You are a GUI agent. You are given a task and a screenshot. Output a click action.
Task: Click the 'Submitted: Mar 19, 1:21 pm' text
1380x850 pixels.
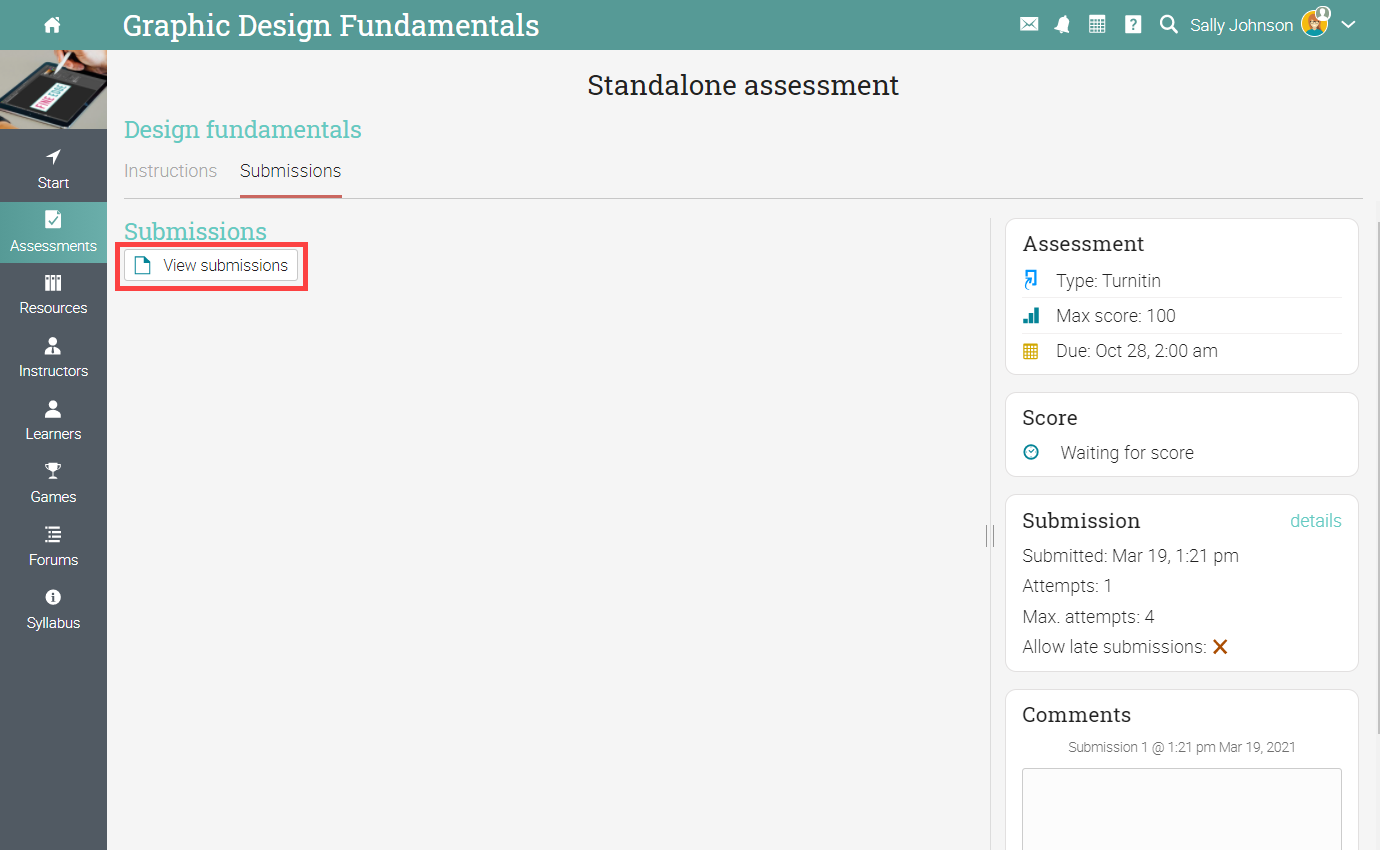point(1130,556)
